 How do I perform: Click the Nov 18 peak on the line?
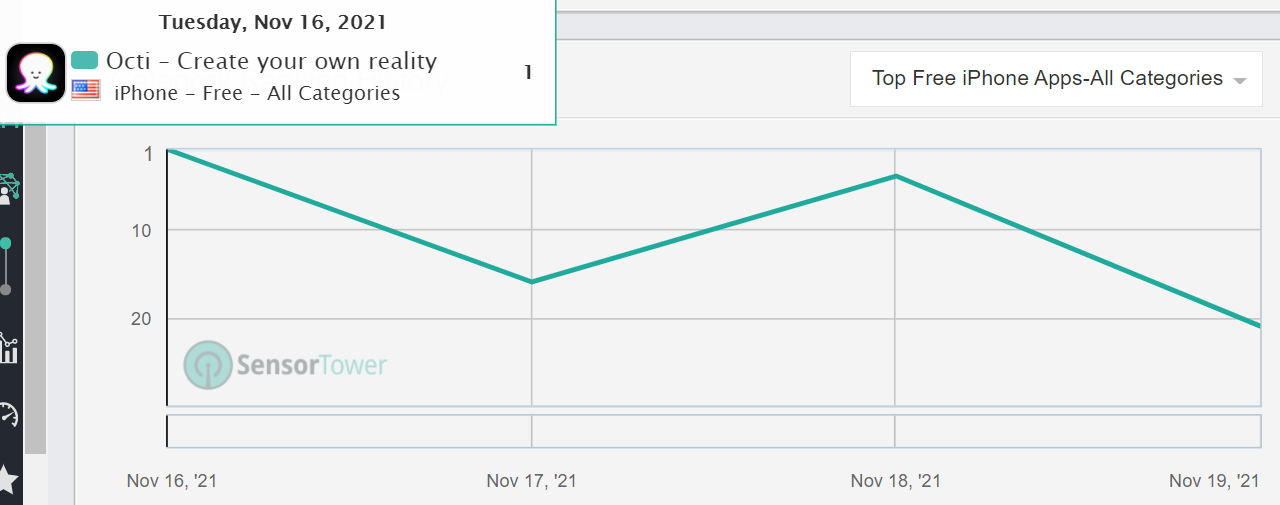point(895,176)
